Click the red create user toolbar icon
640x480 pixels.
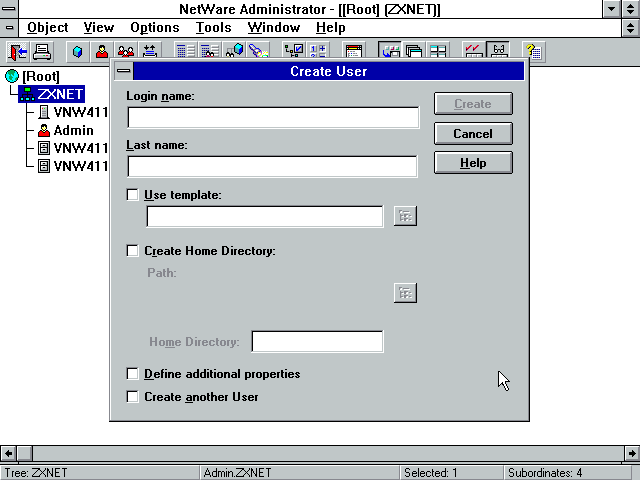coord(102,52)
